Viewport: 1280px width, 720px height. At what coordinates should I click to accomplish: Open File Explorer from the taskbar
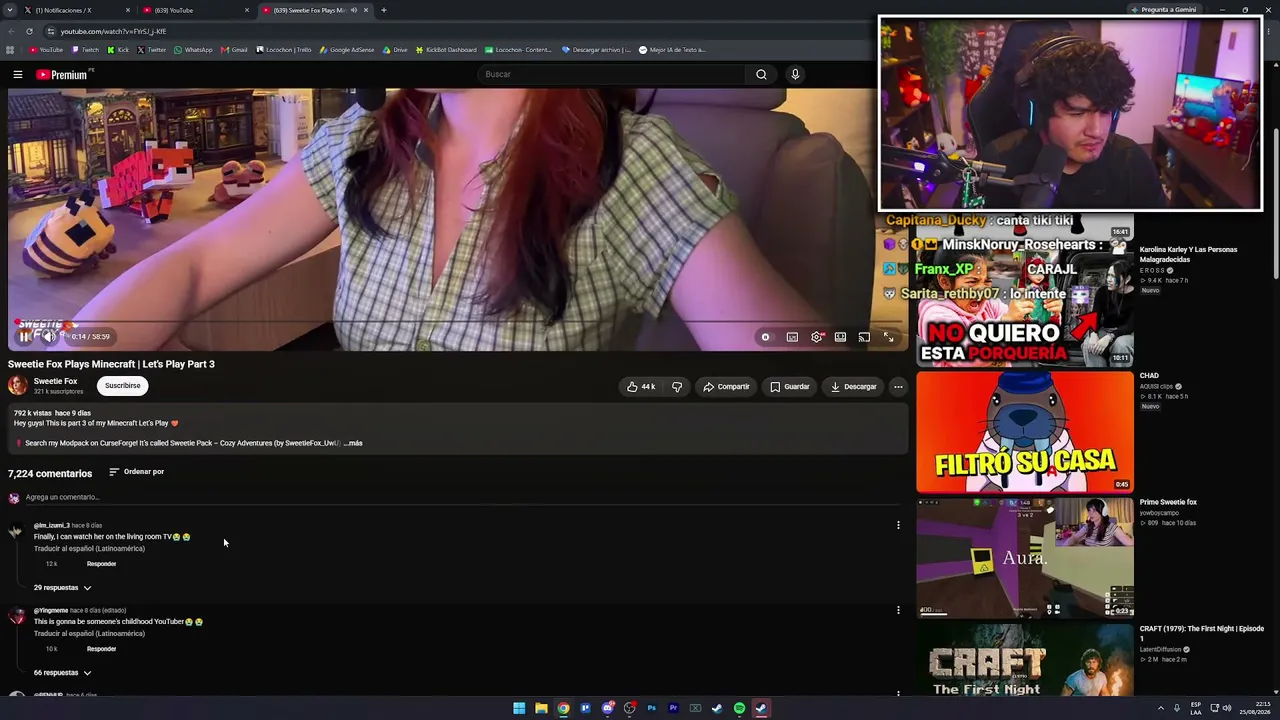pyautogui.click(x=541, y=708)
